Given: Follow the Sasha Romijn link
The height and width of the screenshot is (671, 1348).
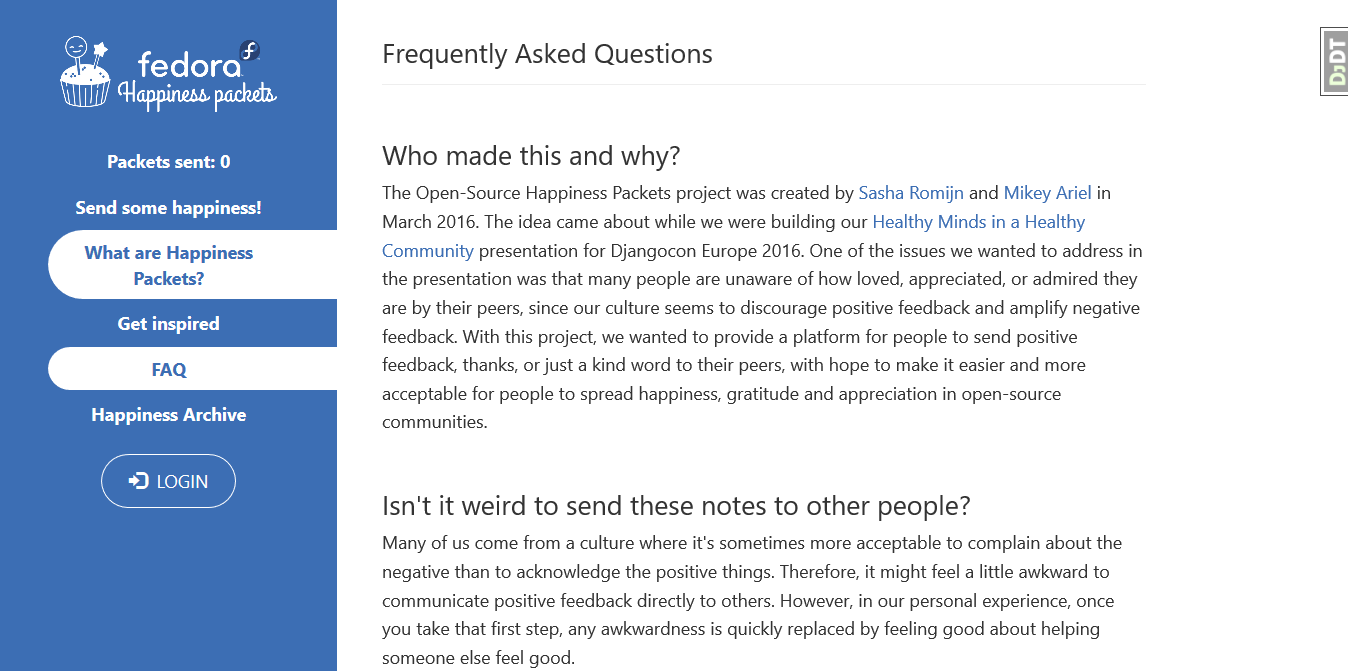Looking at the screenshot, I should pos(911,193).
